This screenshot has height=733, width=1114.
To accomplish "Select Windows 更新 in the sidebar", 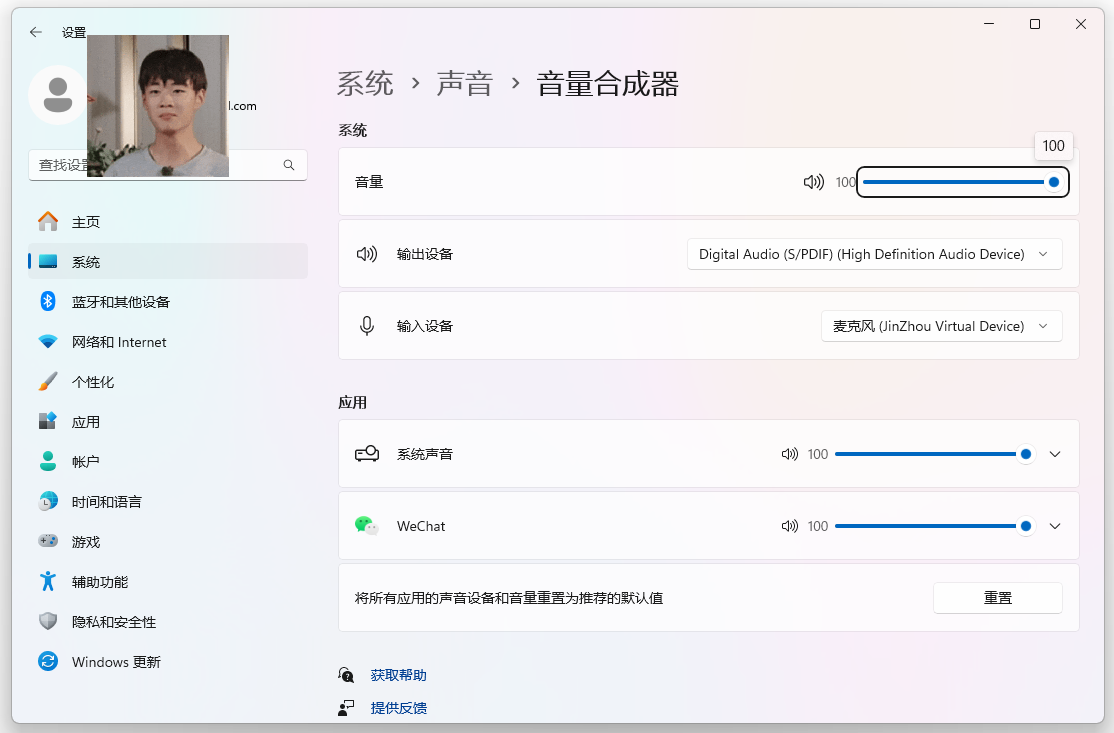I will click(168, 661).
